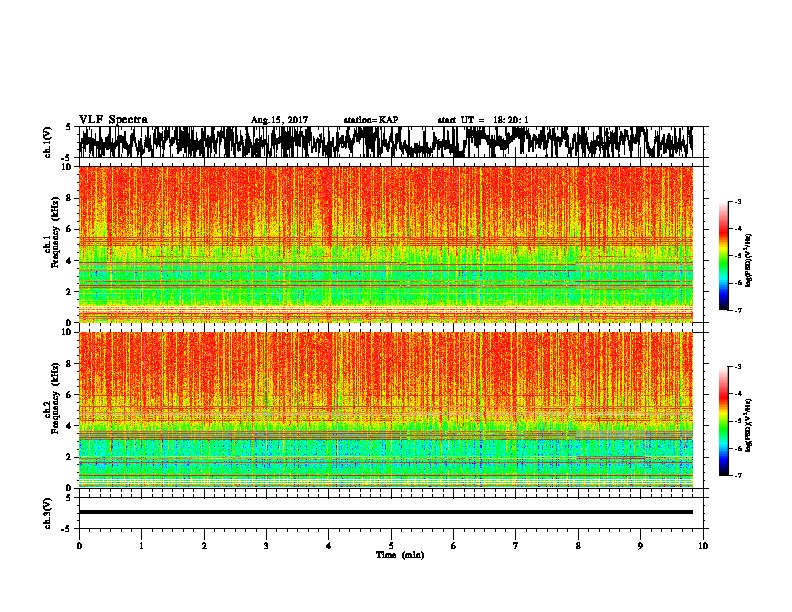Click time axis tick label "8"
Image resolution: width=792 pixels, height=612 pixels.
(578, 546)
